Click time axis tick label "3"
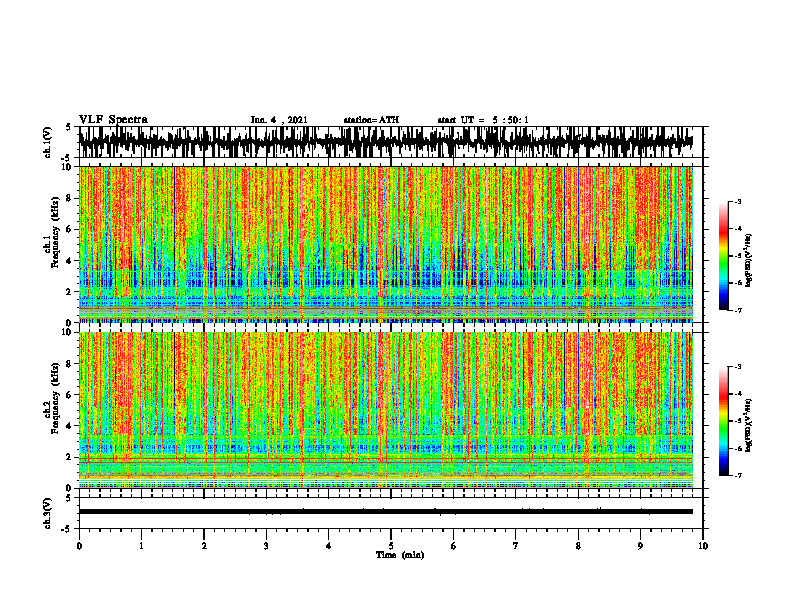This screenshot has height=612, width=792. click(x=266, y=546)
